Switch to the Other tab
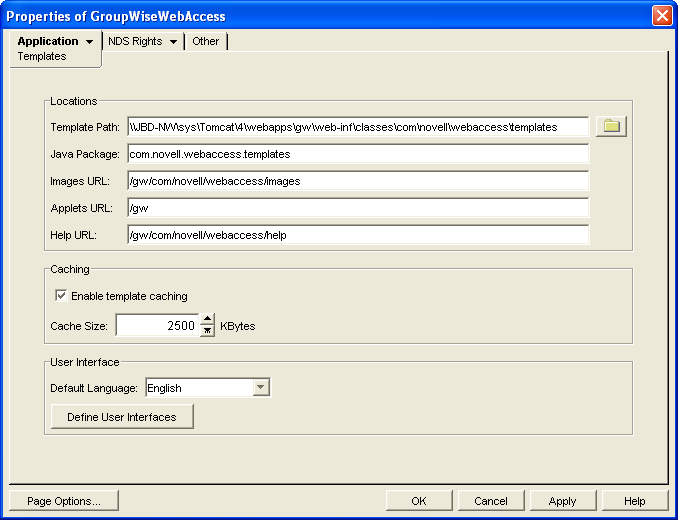This screenshot has height=520, width=678. point(205,41)
